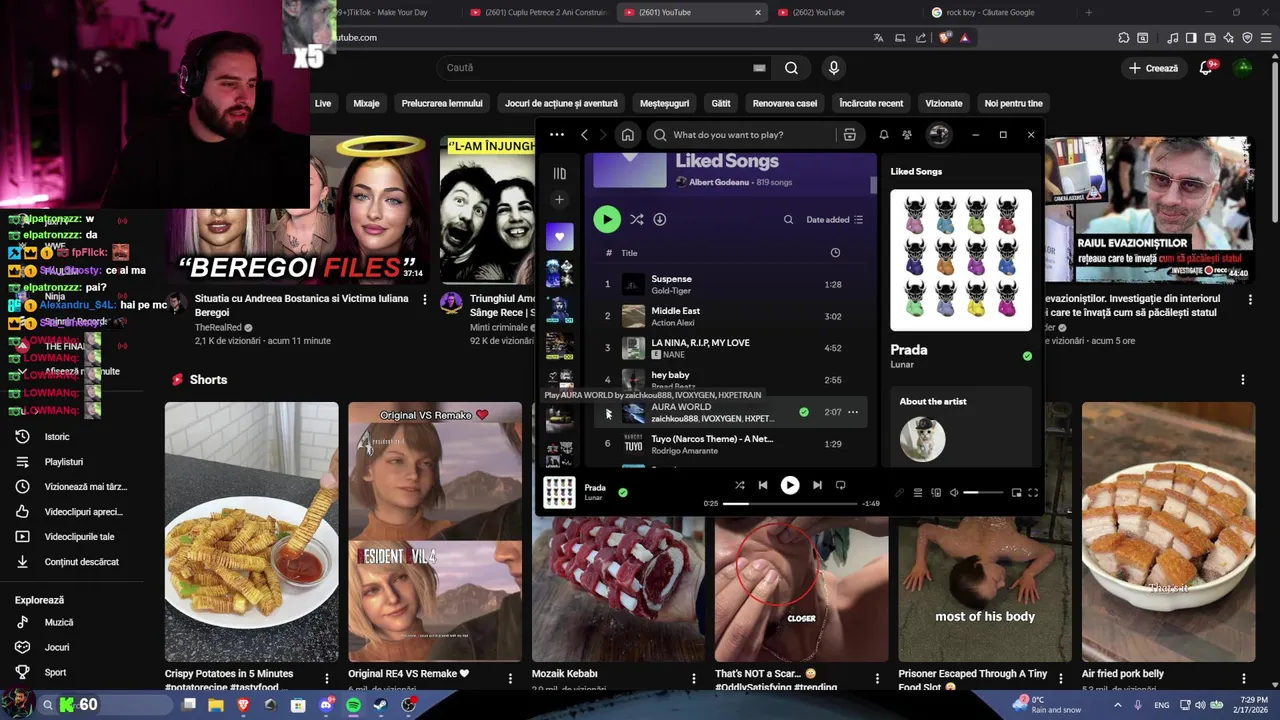
Task: Open the YouTube on-screen keyboard icon
Action: [x=759, y=68]
